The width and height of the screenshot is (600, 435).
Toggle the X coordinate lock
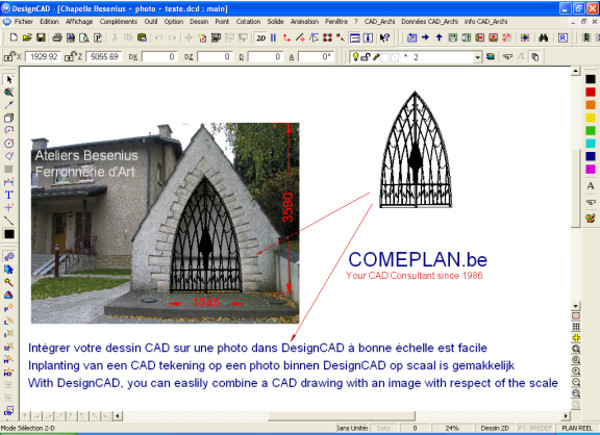(x=9, y=57)
